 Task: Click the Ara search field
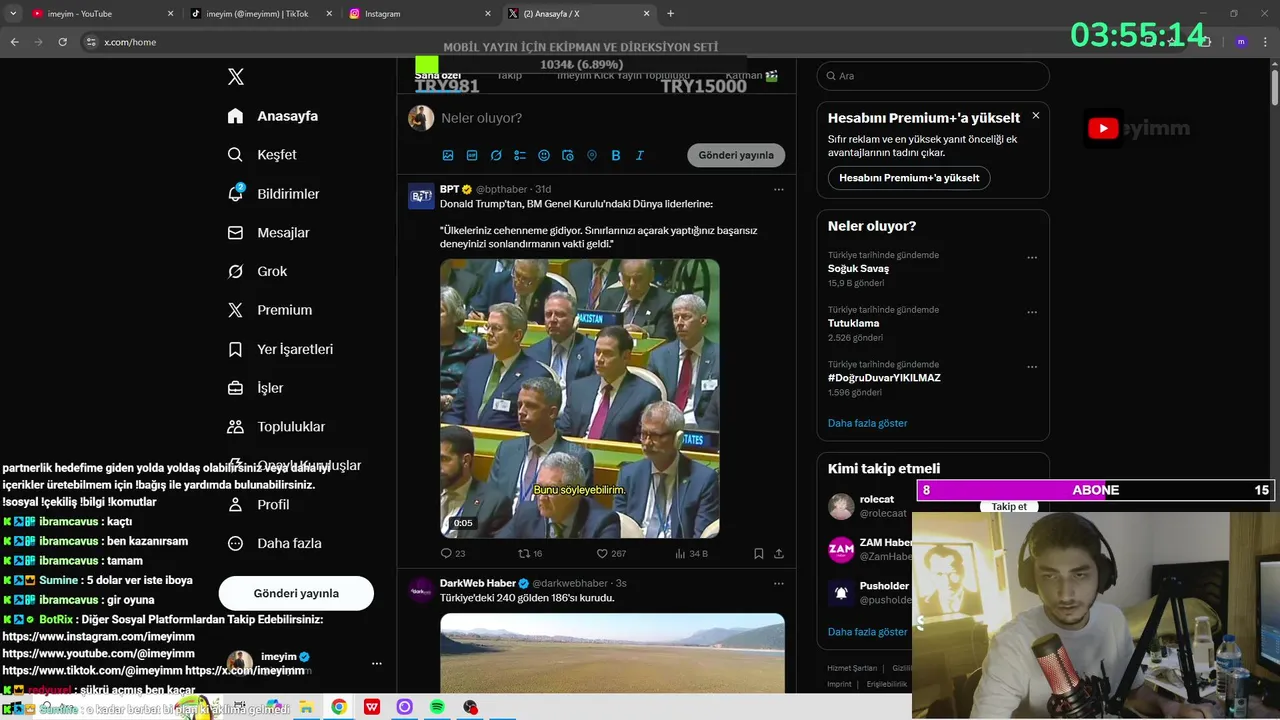coord(933,76)
